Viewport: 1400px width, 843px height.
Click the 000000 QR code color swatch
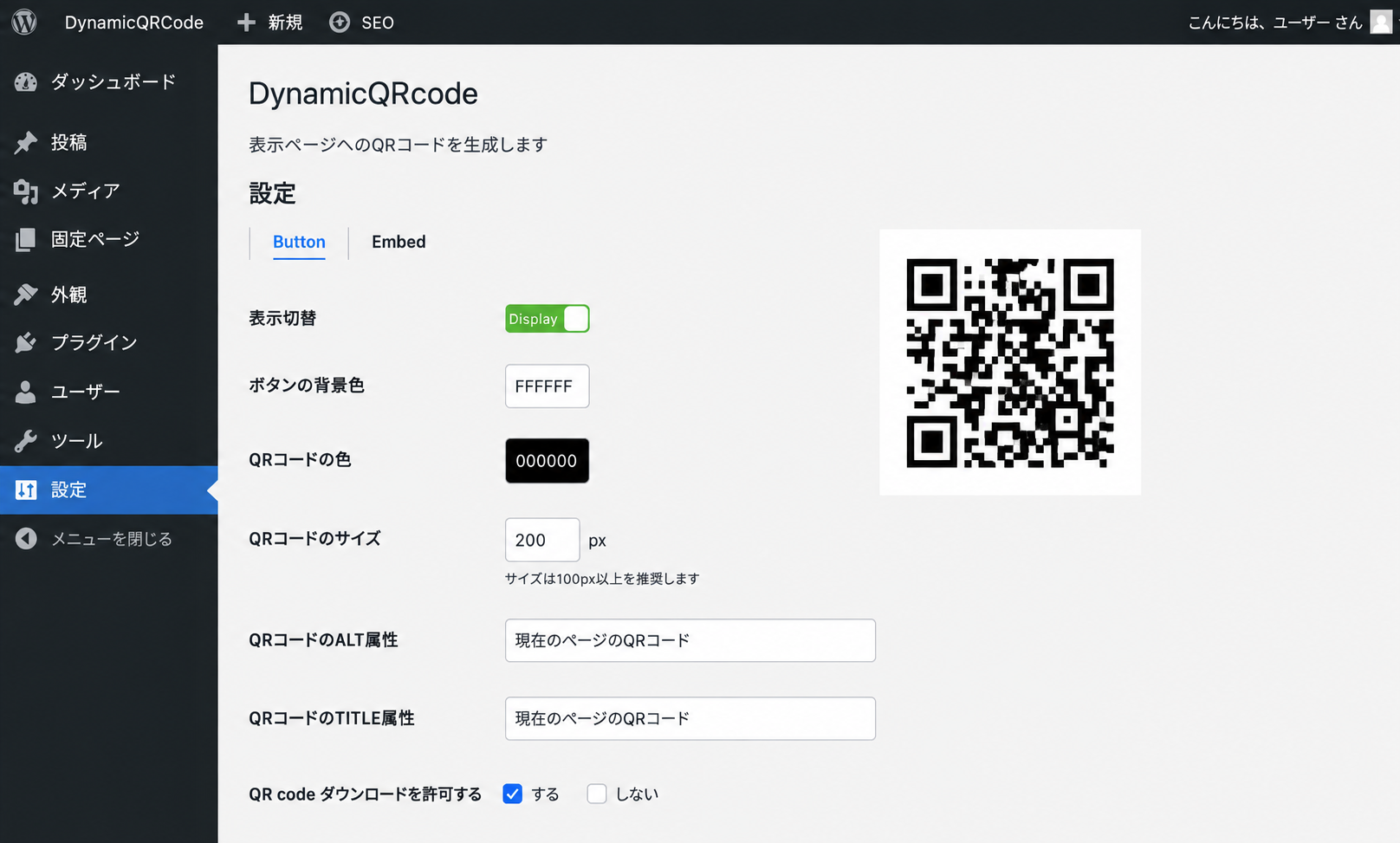tap(548, 461)
